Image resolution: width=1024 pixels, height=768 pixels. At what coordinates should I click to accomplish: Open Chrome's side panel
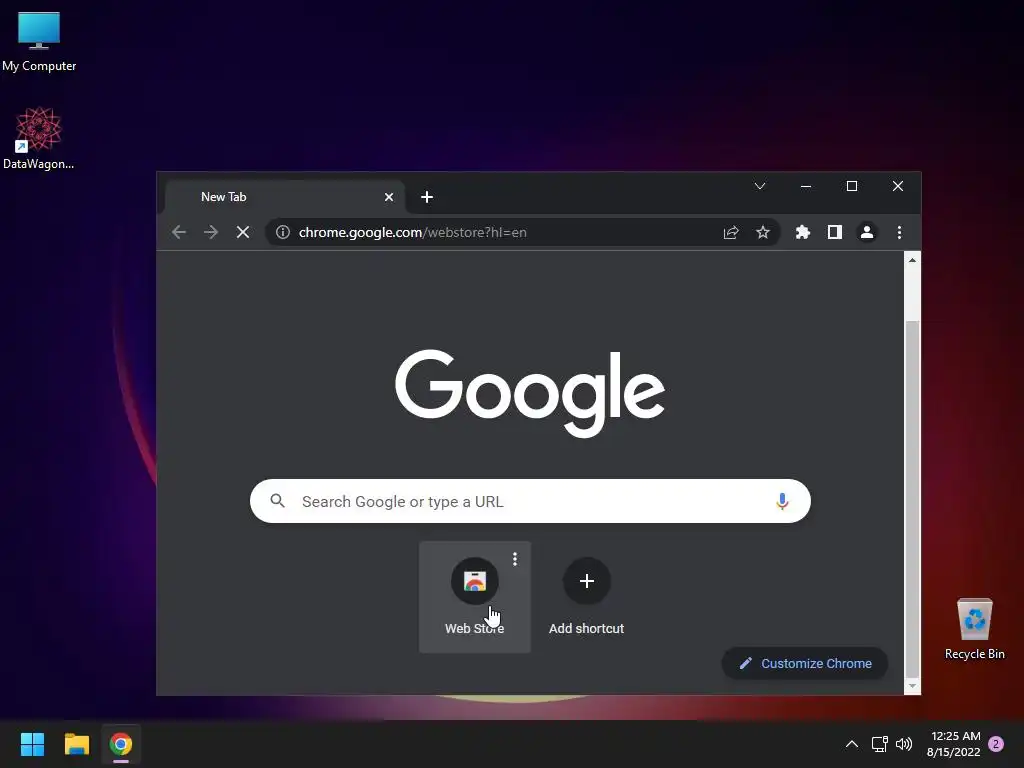click(835, 232)
